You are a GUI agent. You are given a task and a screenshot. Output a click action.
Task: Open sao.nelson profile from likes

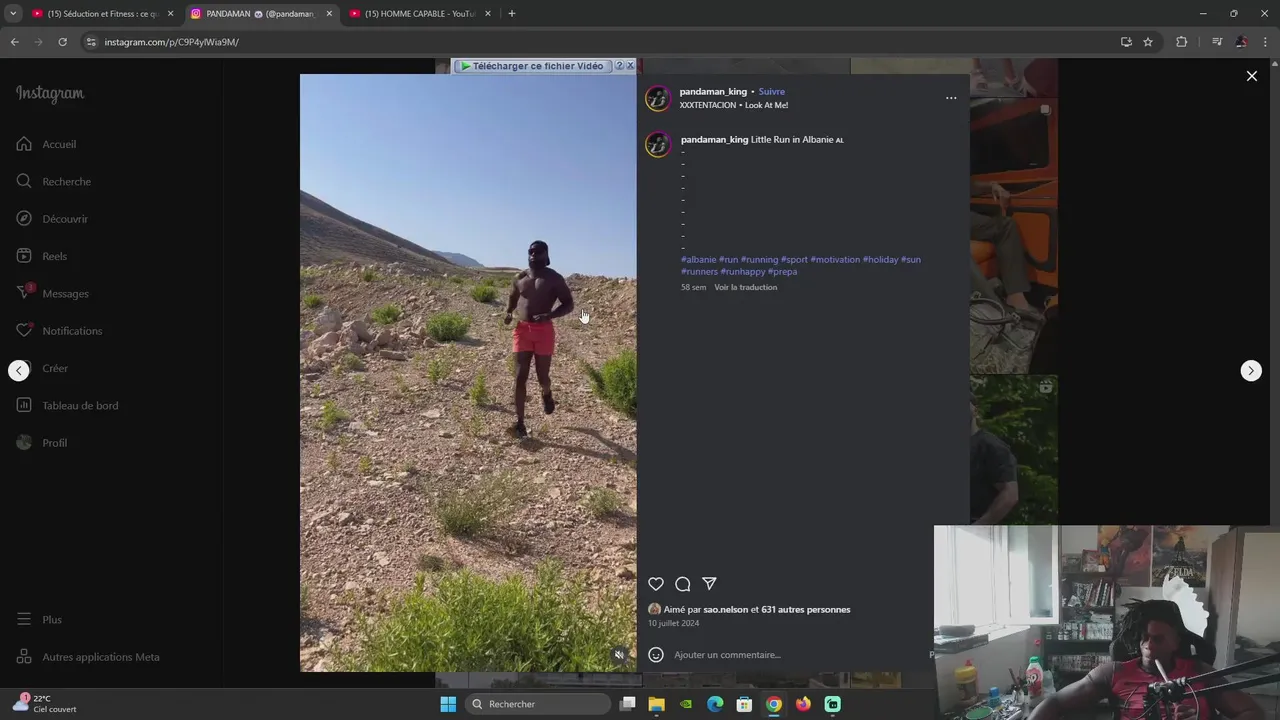click(725, 610)
